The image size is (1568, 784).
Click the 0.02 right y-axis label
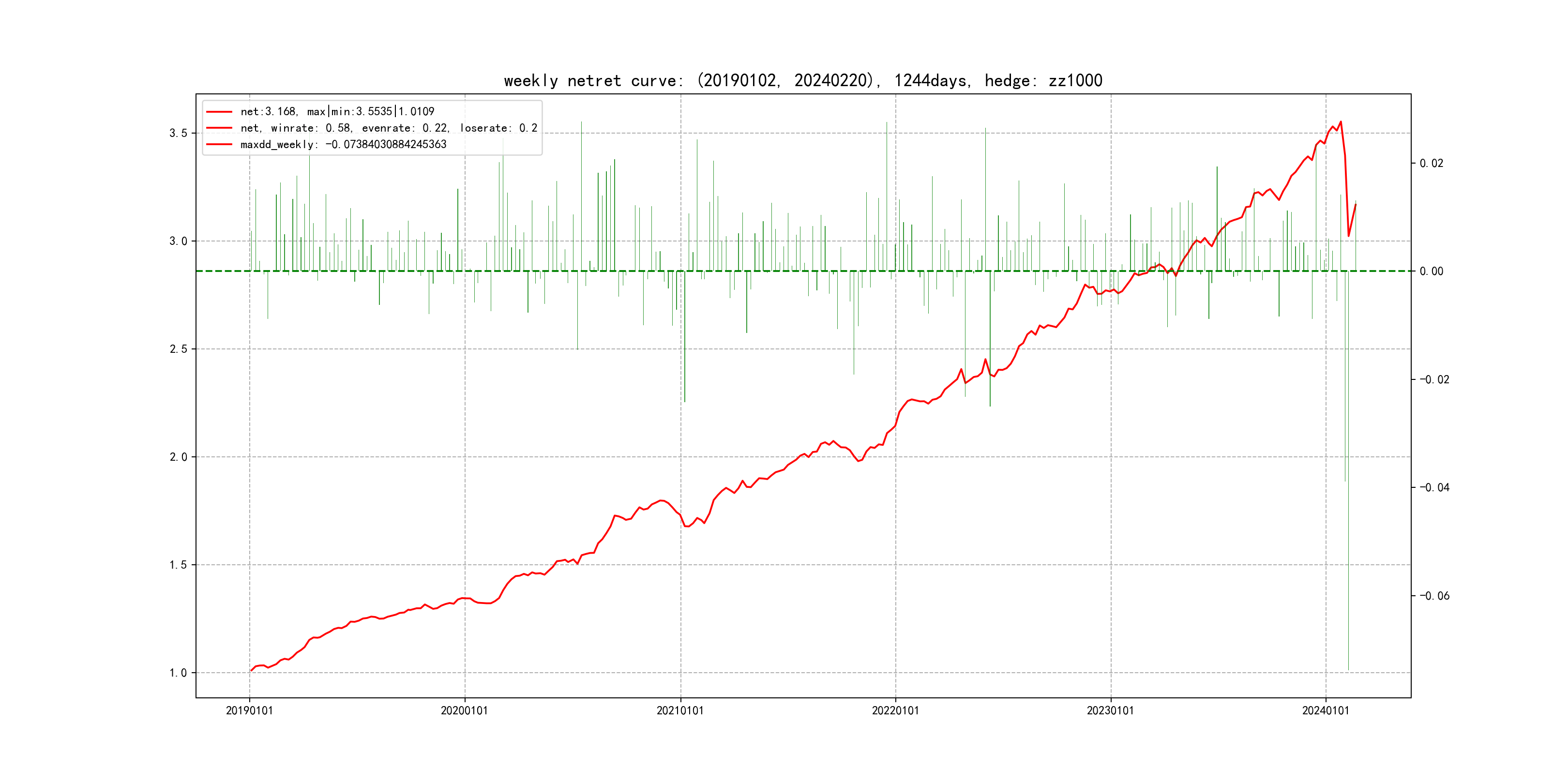coord(1431,163)
